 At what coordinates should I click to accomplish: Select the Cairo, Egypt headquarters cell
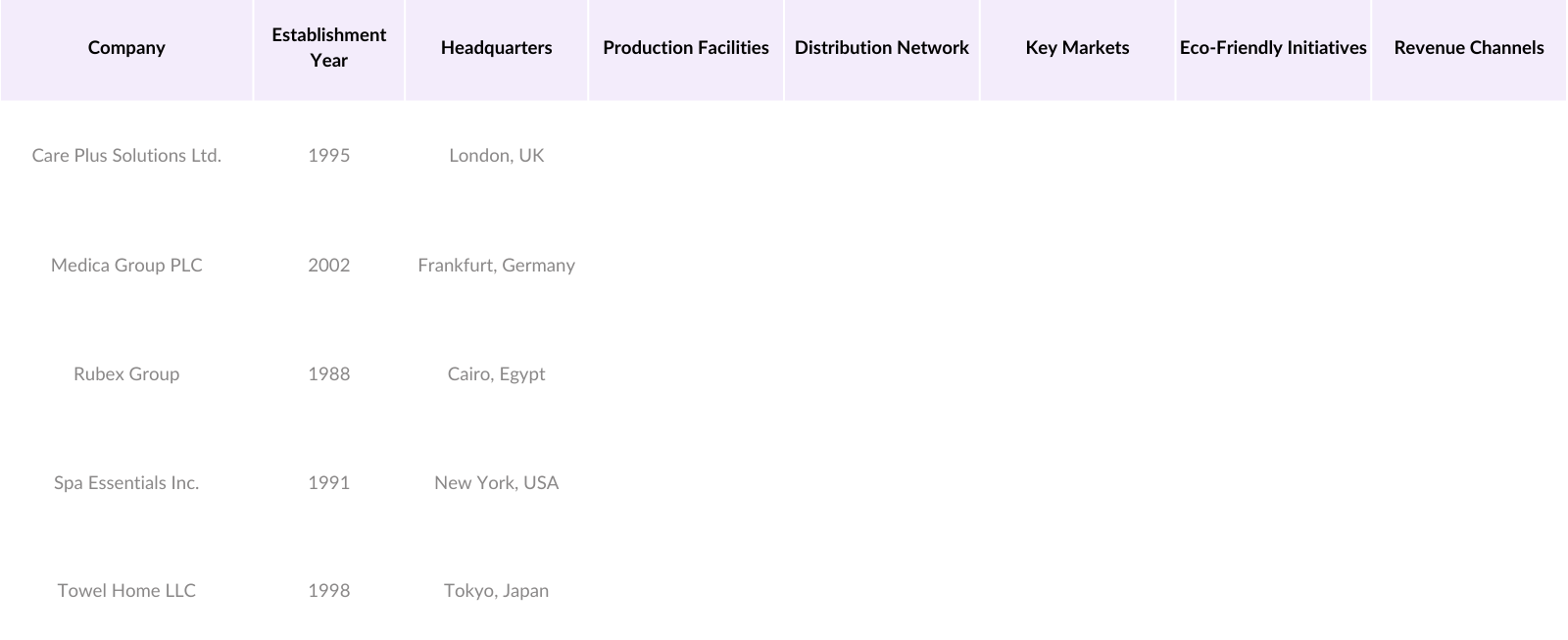click(x=496, y=374)
